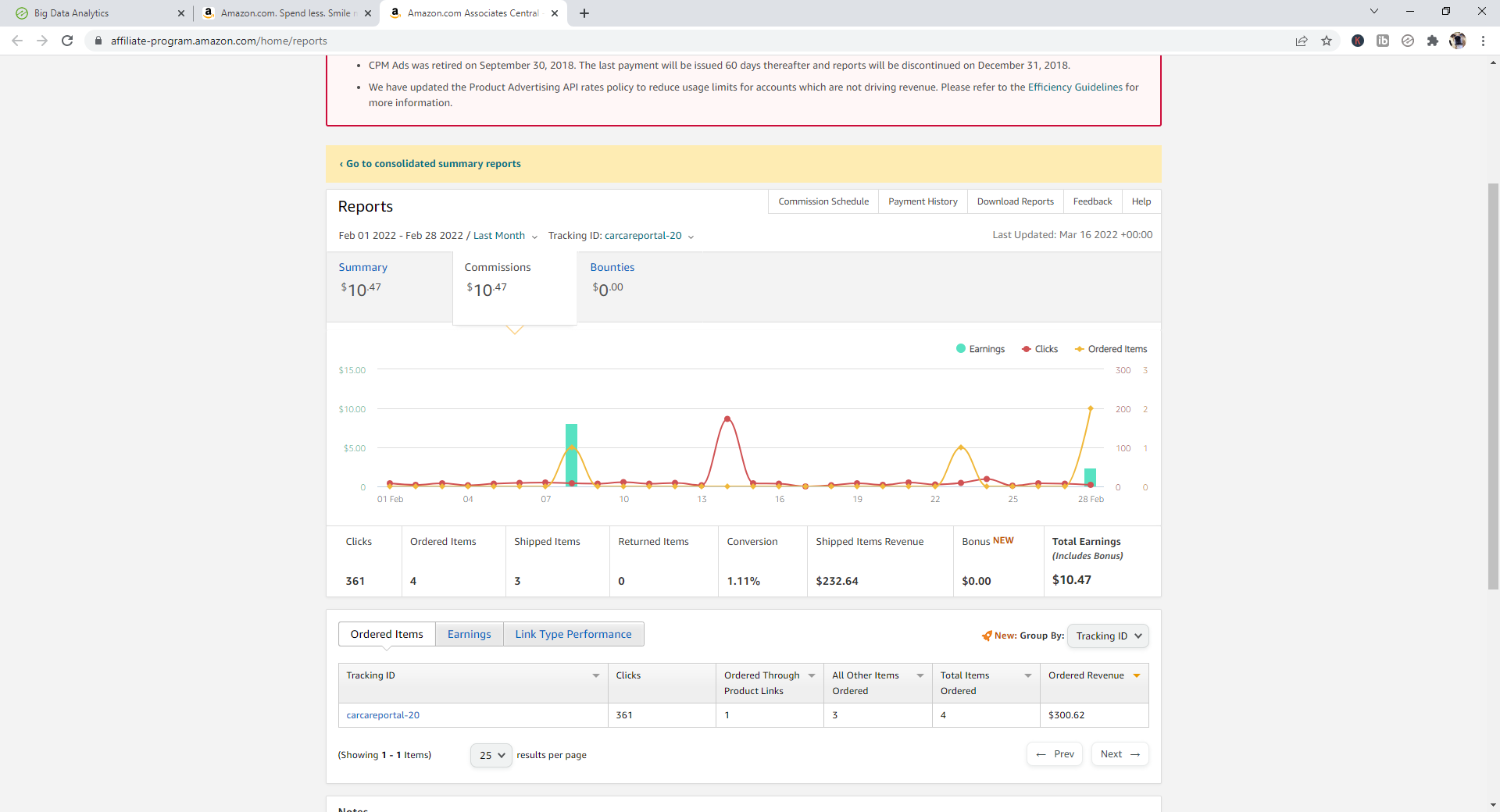Select the Commissions report tab

(x=514, y=287)
